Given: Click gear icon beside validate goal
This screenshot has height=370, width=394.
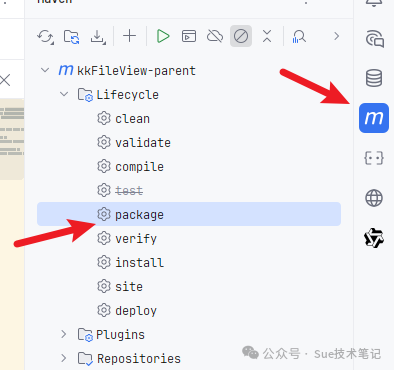Looking at the screenshot, I should (104, 142).
